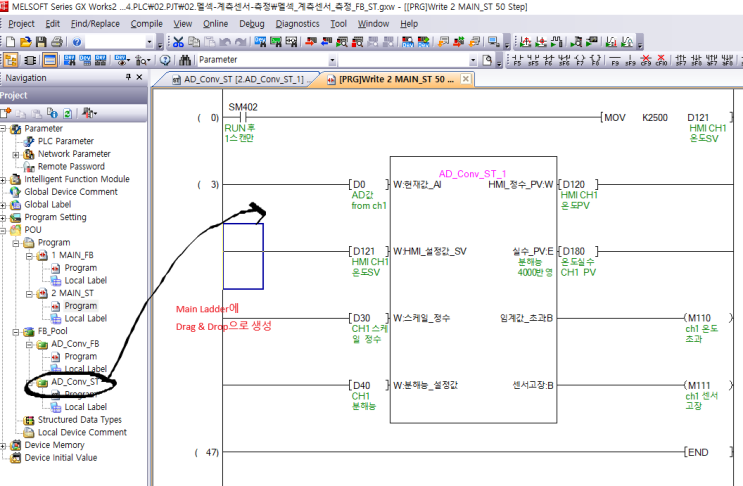Click the Write to PLC icon
Viewport: 743px width, 486px height.
pyautogui.click(x=310, y=42)
